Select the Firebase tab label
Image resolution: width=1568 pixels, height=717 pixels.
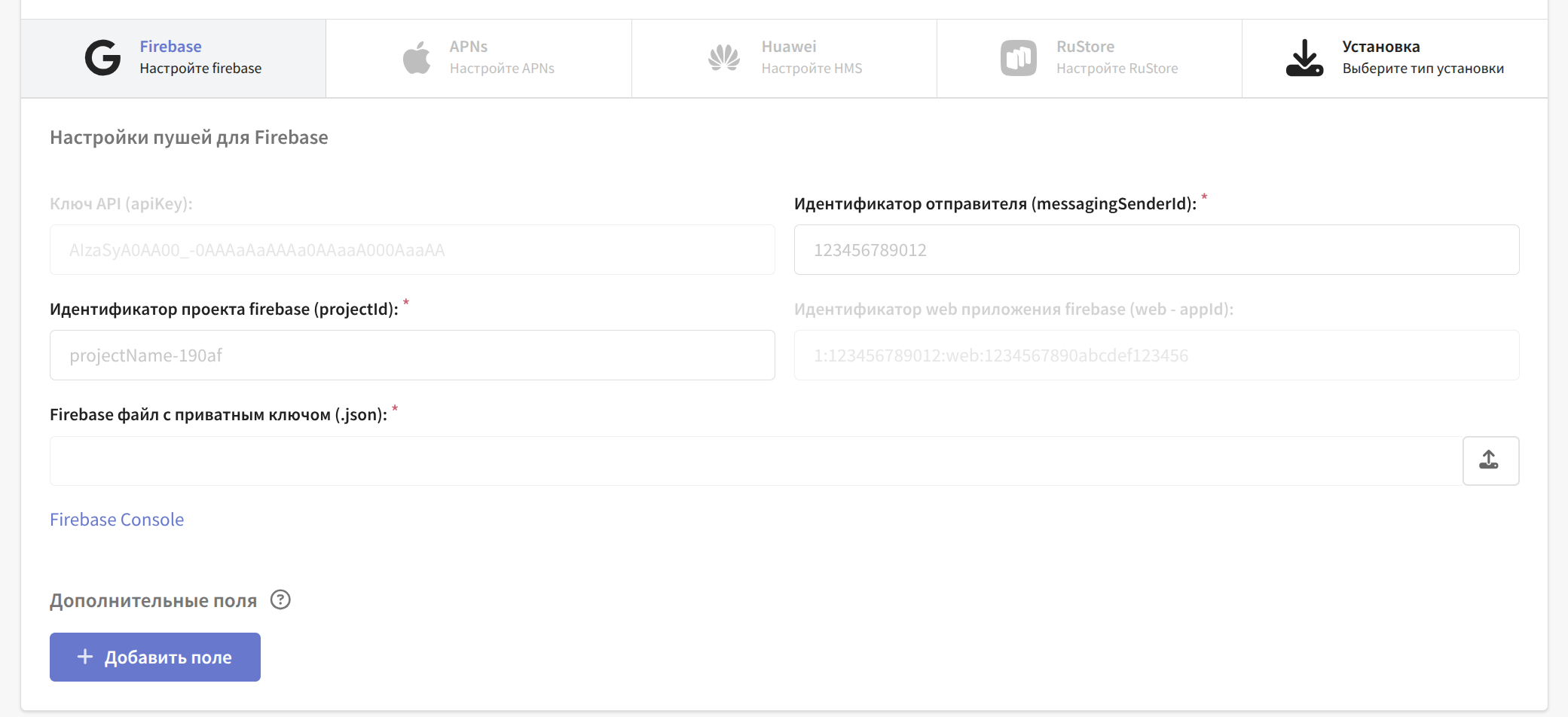coord(170,47)
